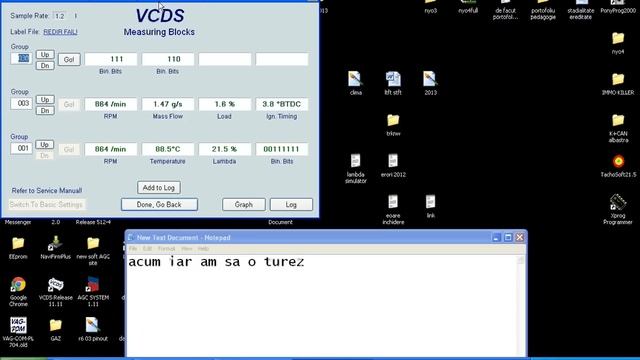Open the erori 2012 document

tap(393, 161)
